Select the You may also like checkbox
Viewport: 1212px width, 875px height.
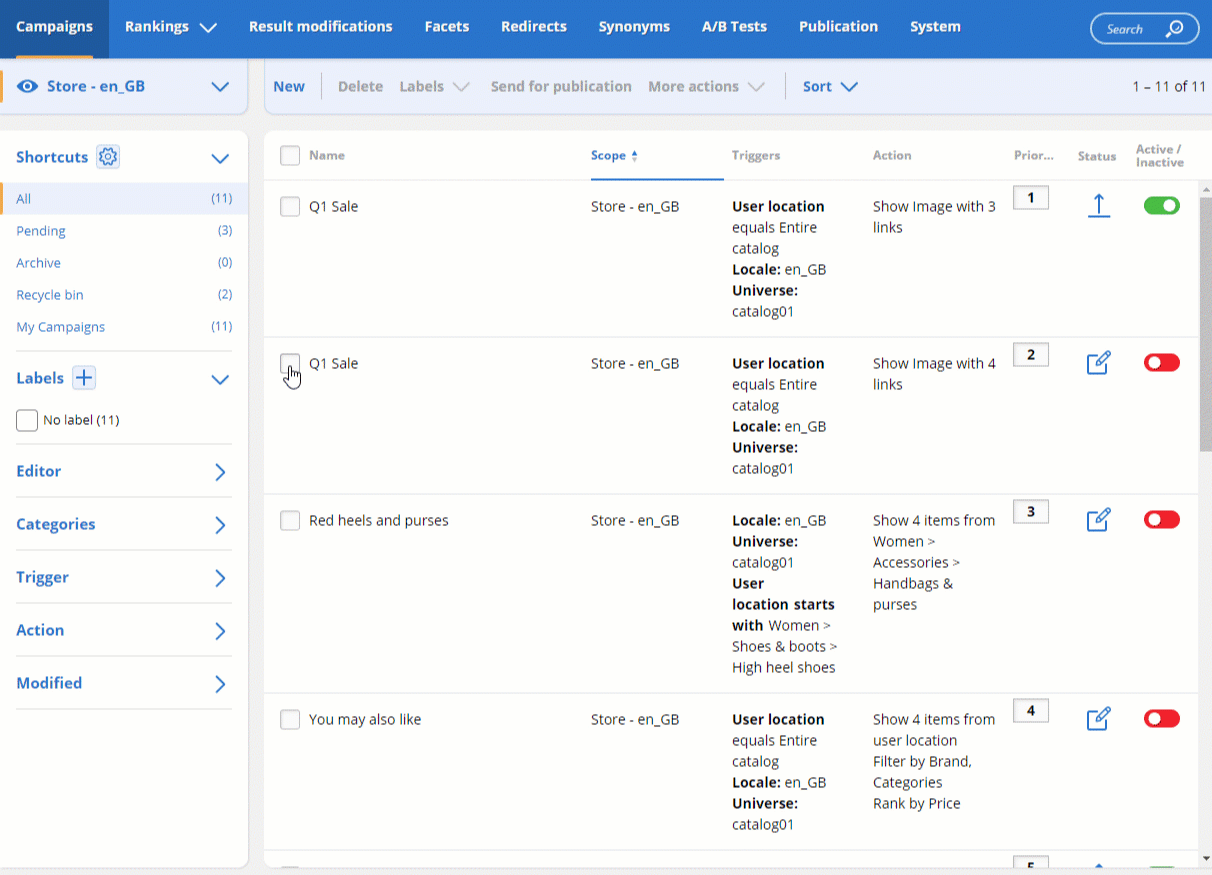coord(290,720)
